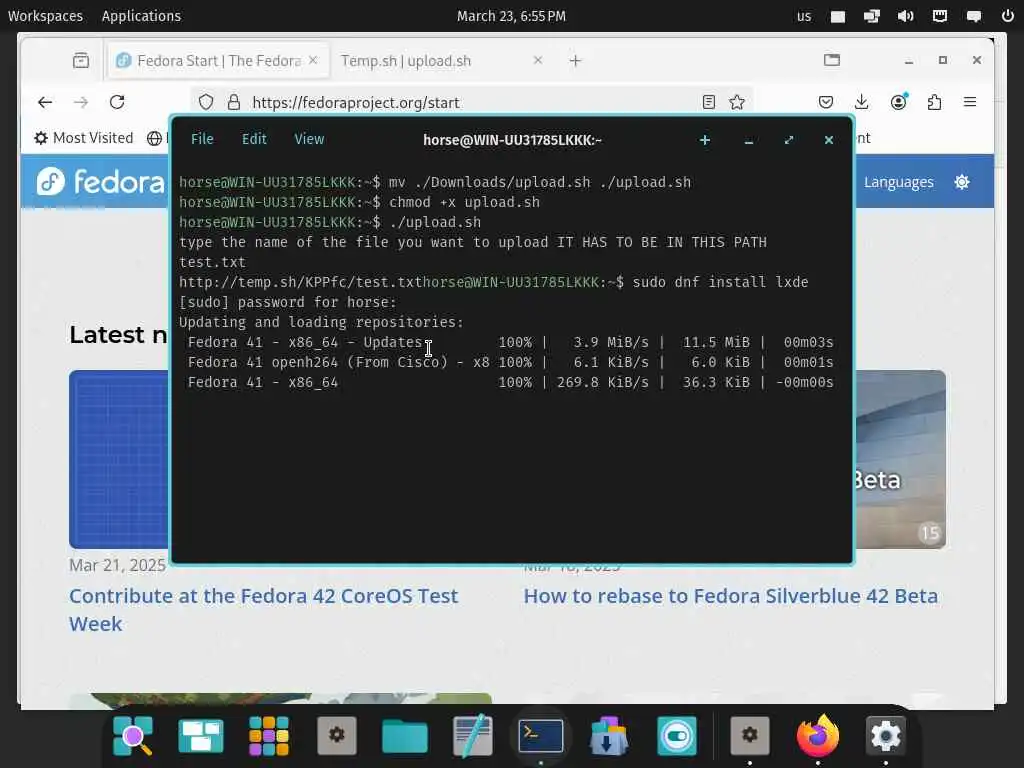Reload the Fedora start page
Image resolution: width=1024 pixels, height=768 pixels.
(x=117, y=103)
